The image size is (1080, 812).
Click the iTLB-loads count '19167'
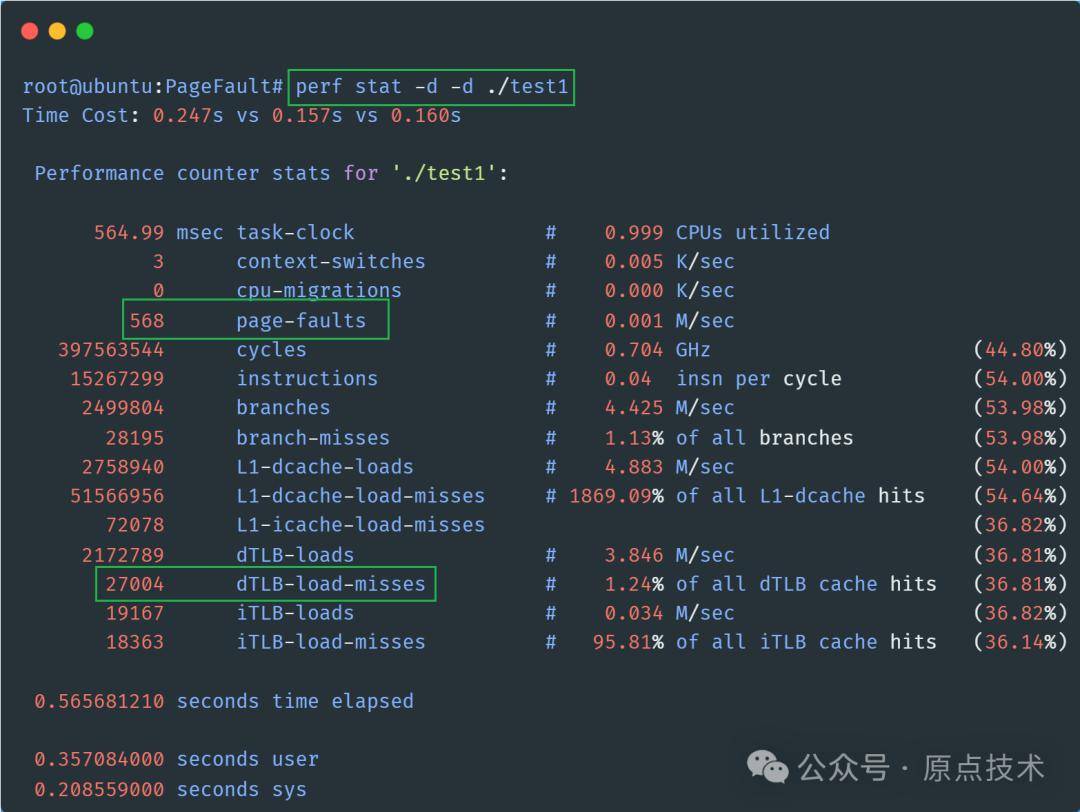tap(135, 612)
